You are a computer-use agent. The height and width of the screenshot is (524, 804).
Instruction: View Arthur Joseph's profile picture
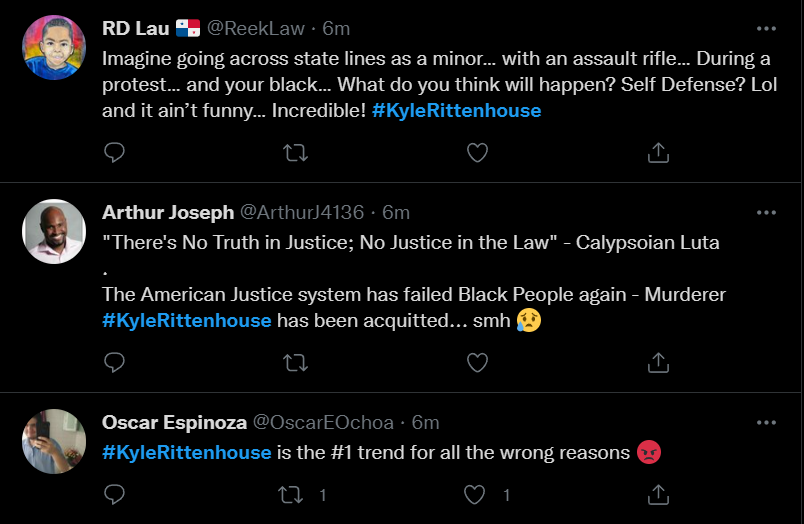click(54, 232)
